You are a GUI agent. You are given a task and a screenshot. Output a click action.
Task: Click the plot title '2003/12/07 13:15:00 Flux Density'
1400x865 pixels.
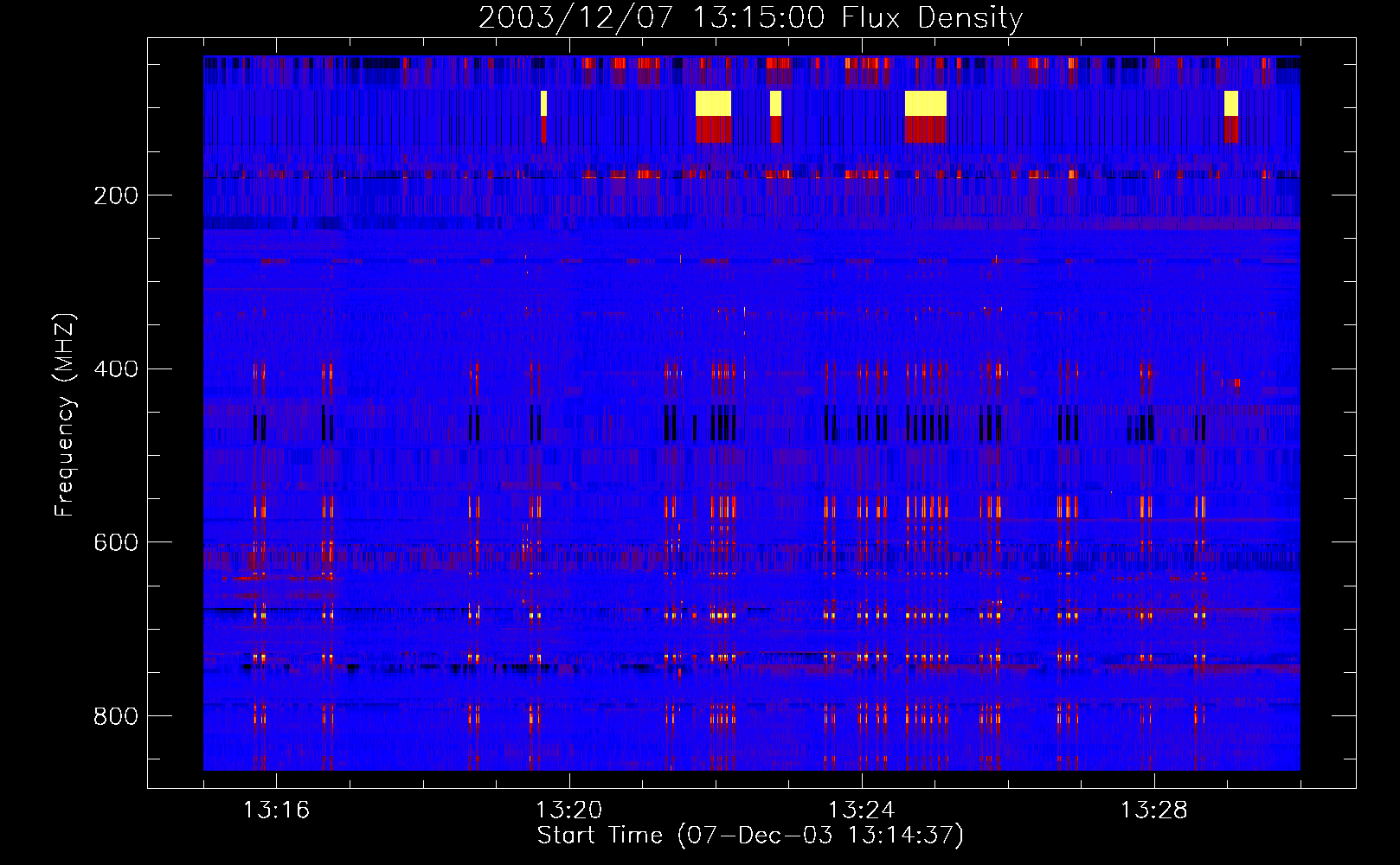point(750,17)
